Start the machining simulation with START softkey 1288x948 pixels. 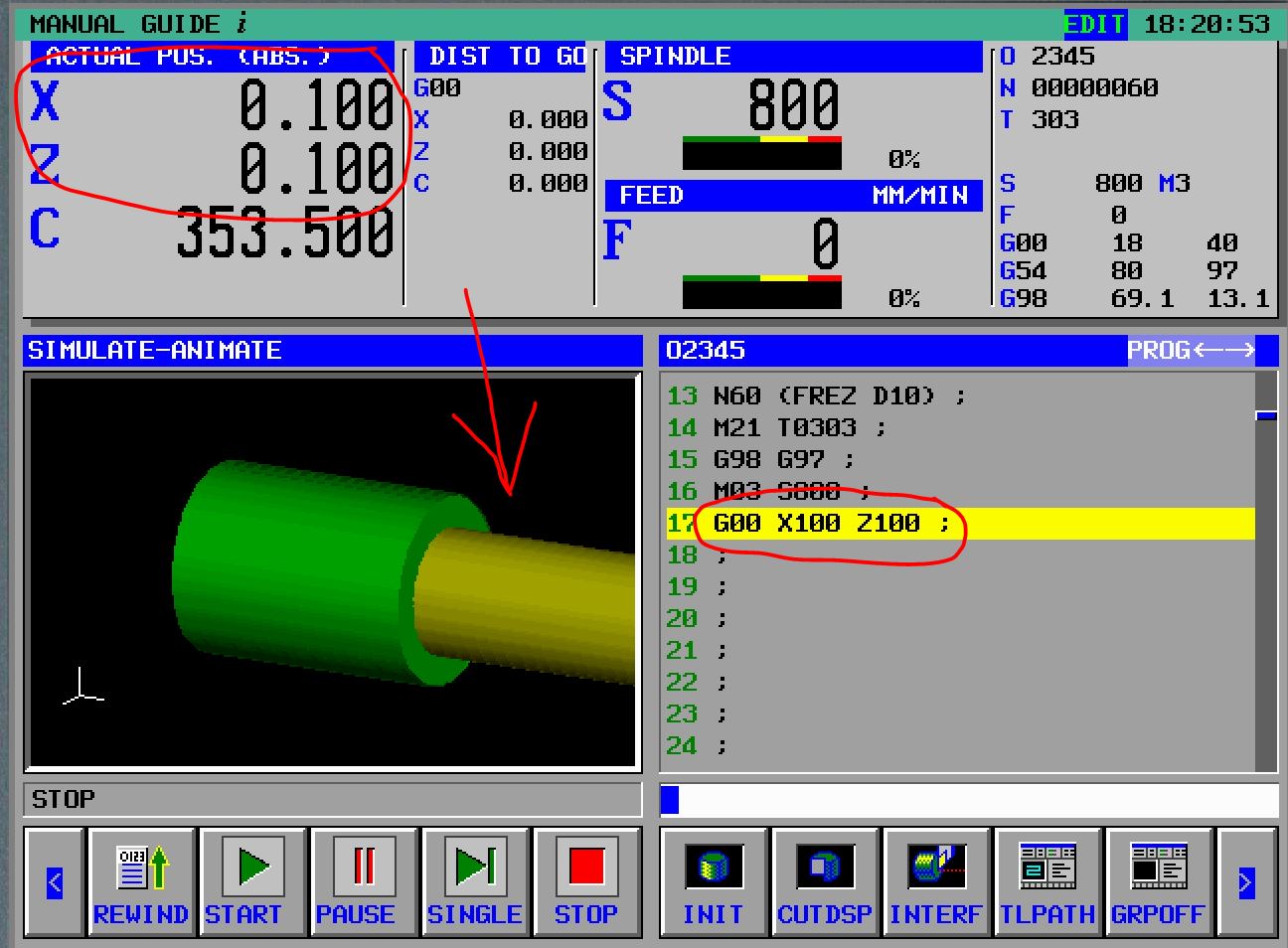point(249,879)
